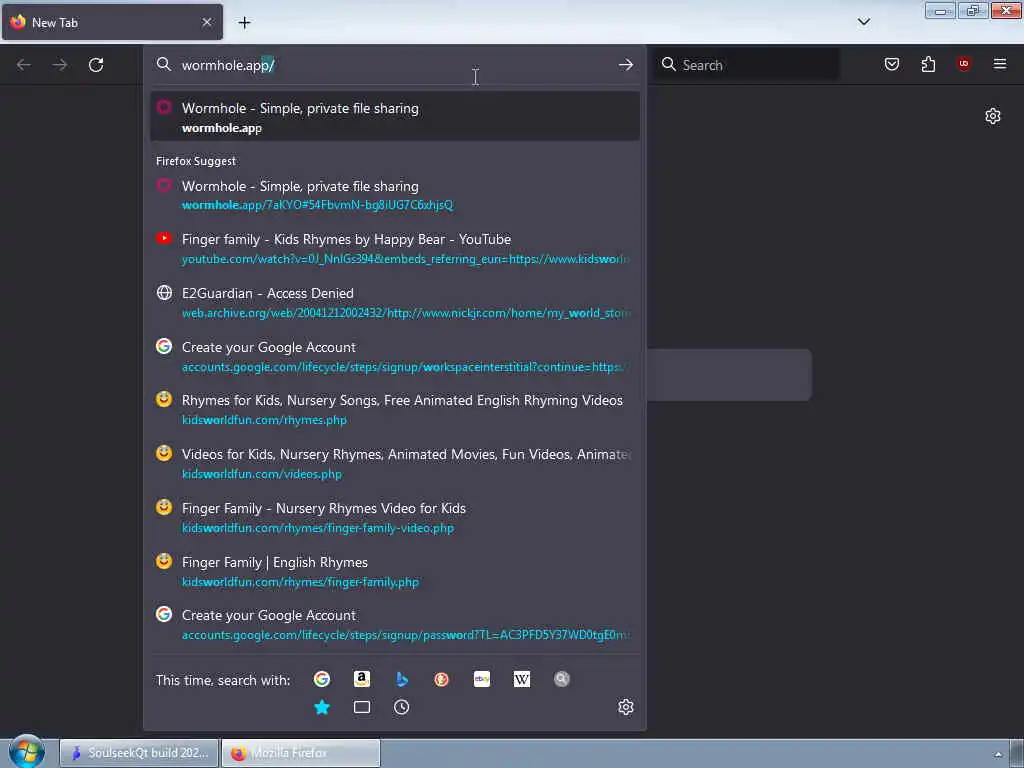Image resolution: width=1024 pixels, height=768 pixels.
Task: Search history with clock icon
Action: coord(402,707)
